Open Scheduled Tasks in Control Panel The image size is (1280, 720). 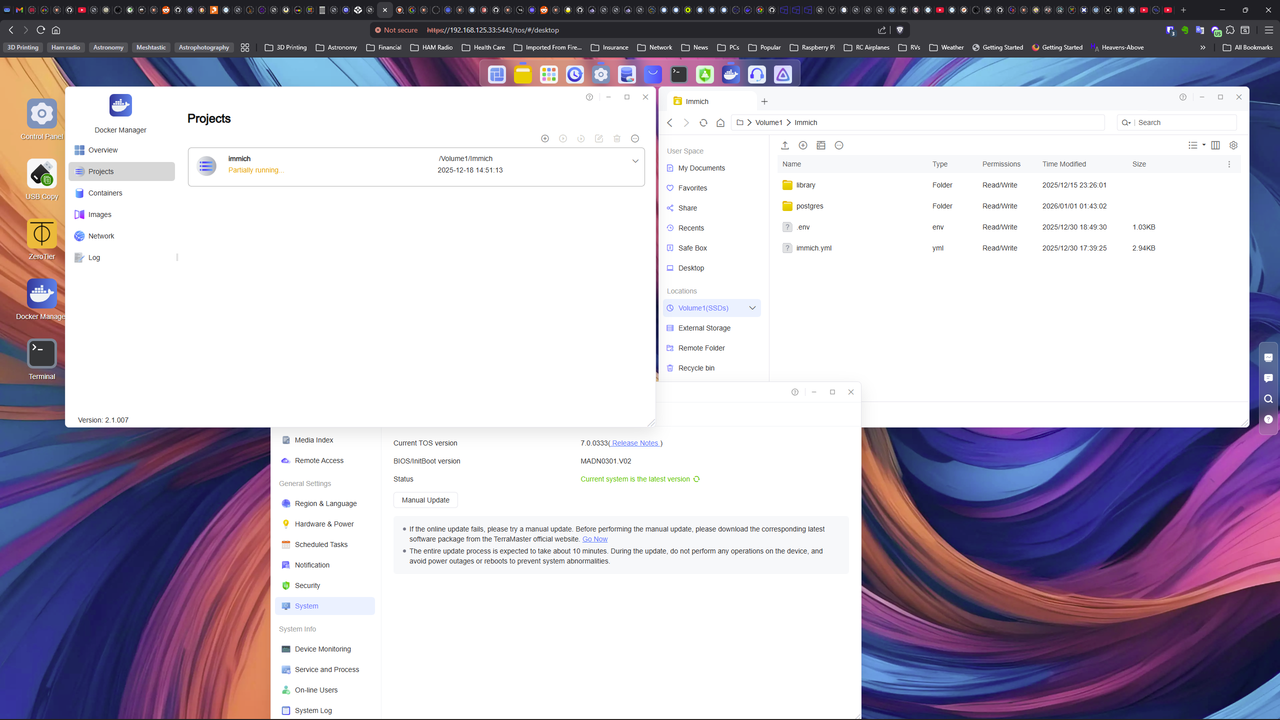click(x=324, y=545)
